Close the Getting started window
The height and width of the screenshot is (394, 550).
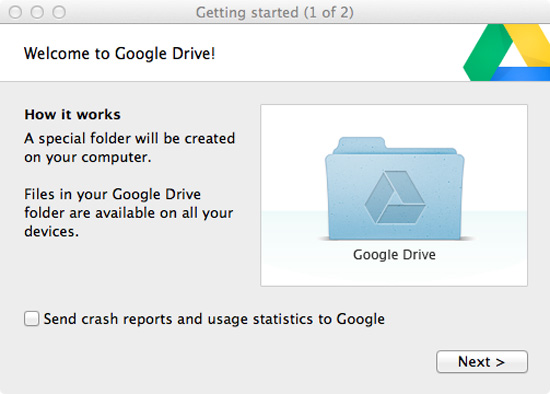(x=15, y=12)
